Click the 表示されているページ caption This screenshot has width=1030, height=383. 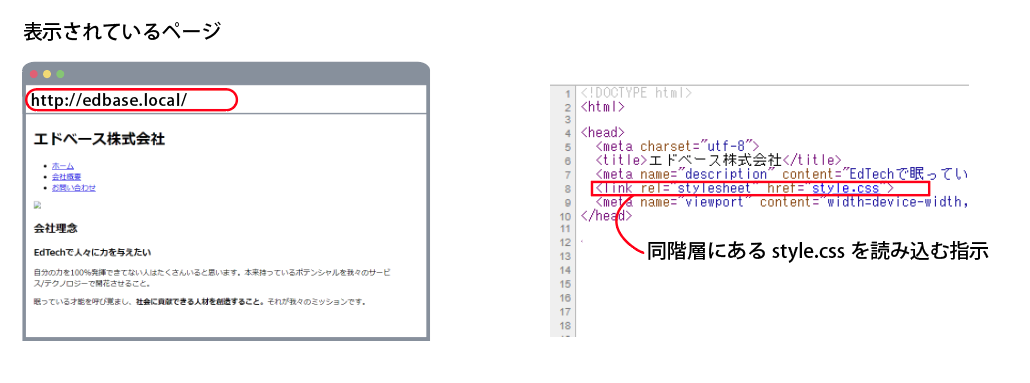tap(122, 32)
